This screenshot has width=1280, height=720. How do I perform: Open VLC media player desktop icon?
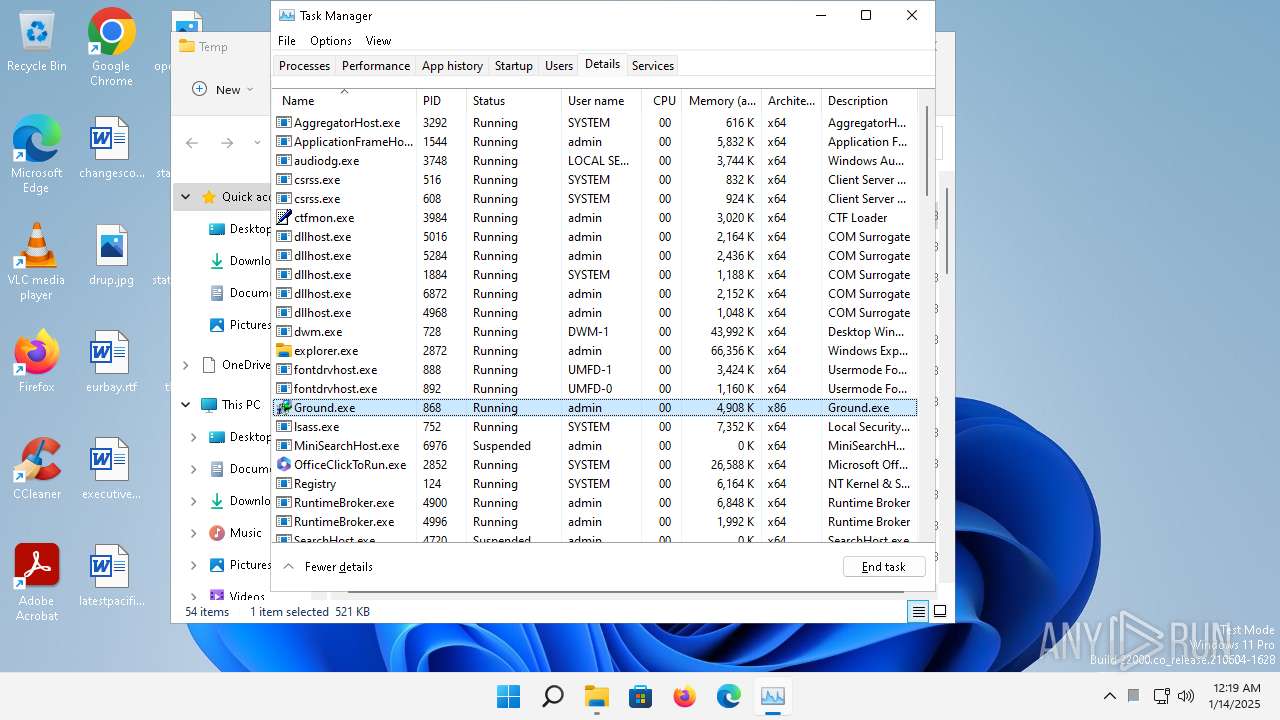click(37, 262)
